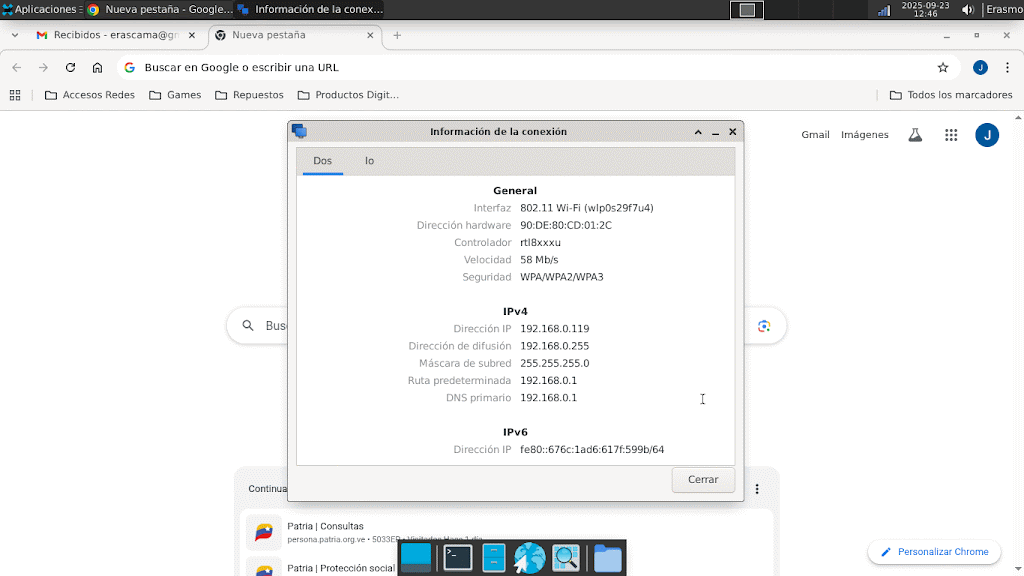Screen dimensions: 1024x576
Task: Open the Erasmo user menu
Action: point(1004,9)
